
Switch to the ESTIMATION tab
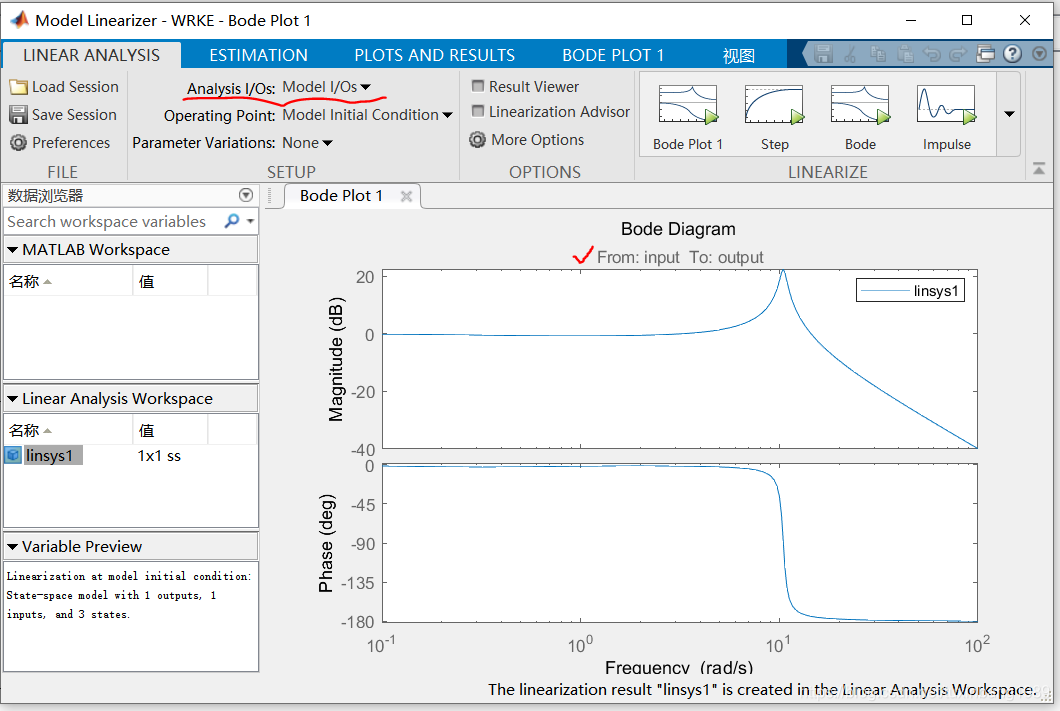pos(258,54)
